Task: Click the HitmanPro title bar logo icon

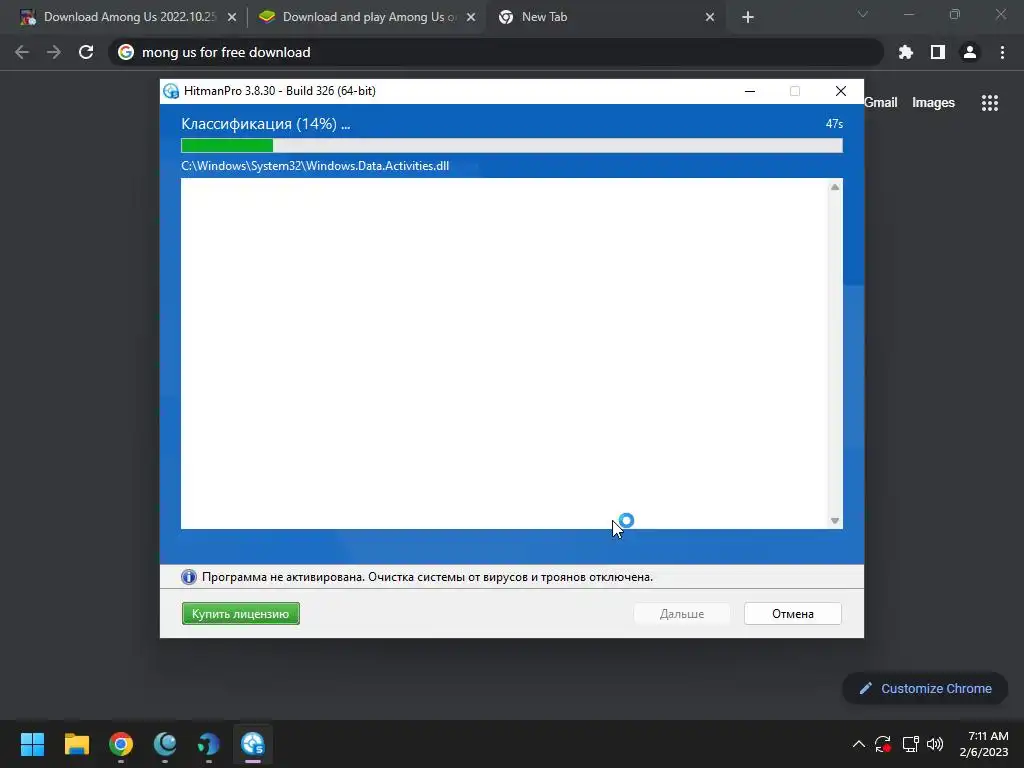Action: [x=171, y=91]
